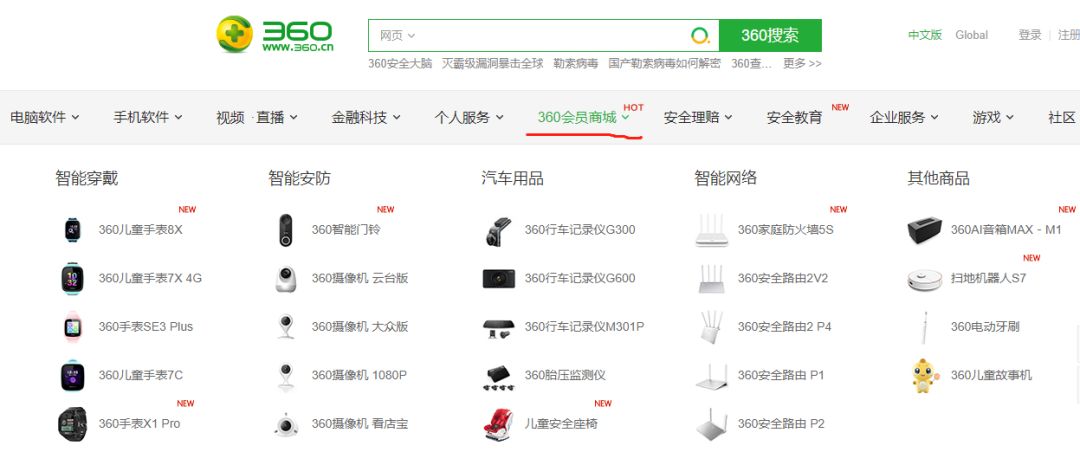Viewport: 1080px width, 465px height.
Task: Click the 360智能门铃 doorbell icon
Action: pos(286,230)
